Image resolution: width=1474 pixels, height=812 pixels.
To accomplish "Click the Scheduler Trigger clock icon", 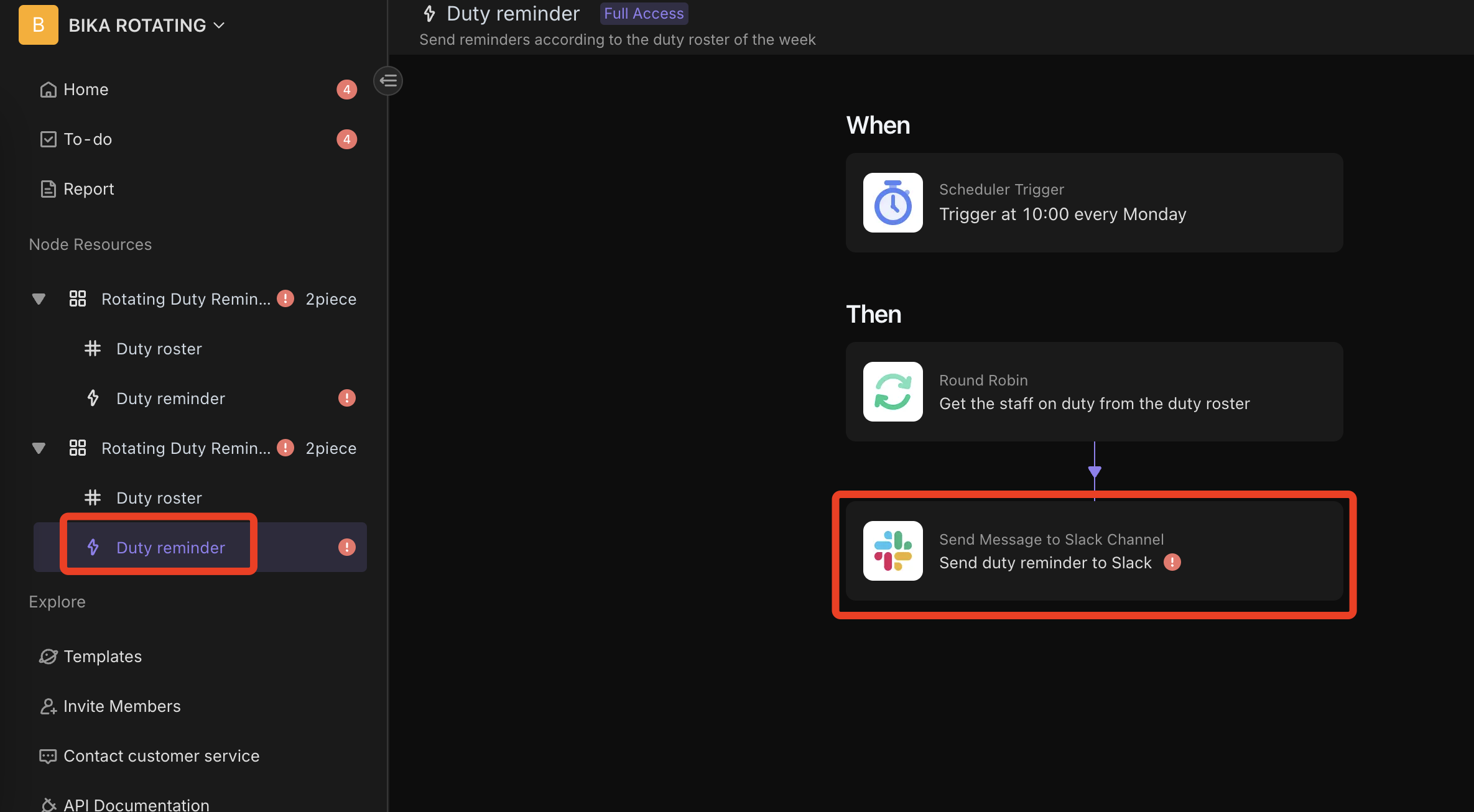I will (893, 202).
